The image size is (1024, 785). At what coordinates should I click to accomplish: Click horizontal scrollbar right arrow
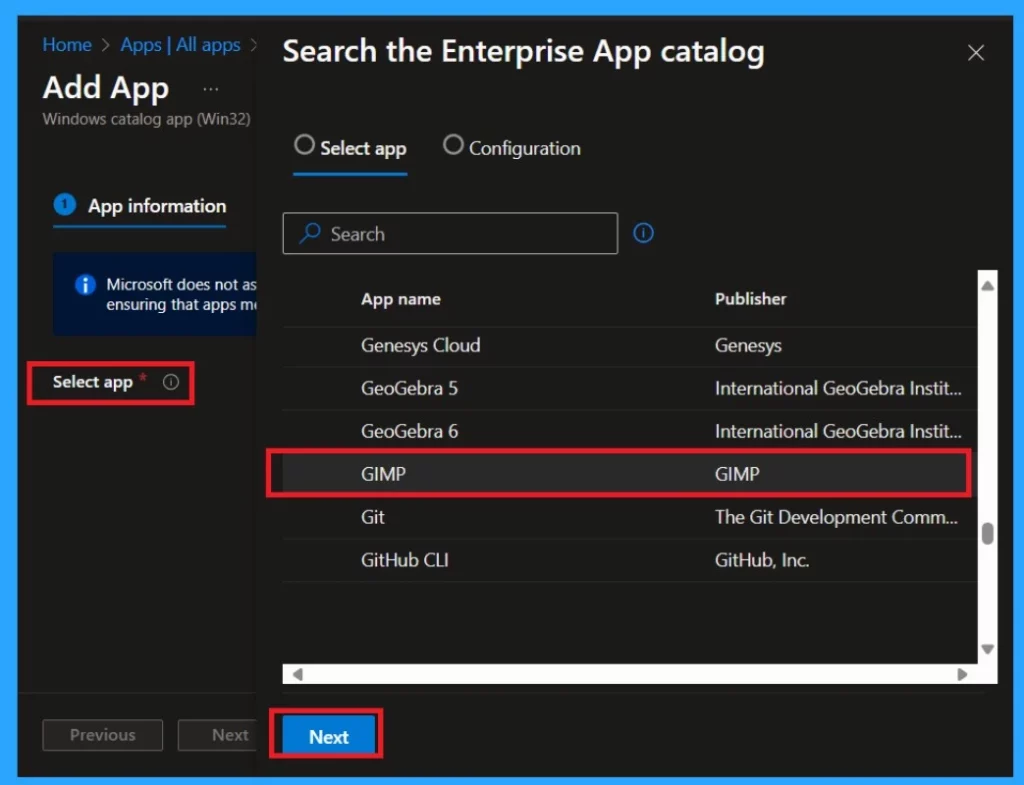[x=962, y=674]
